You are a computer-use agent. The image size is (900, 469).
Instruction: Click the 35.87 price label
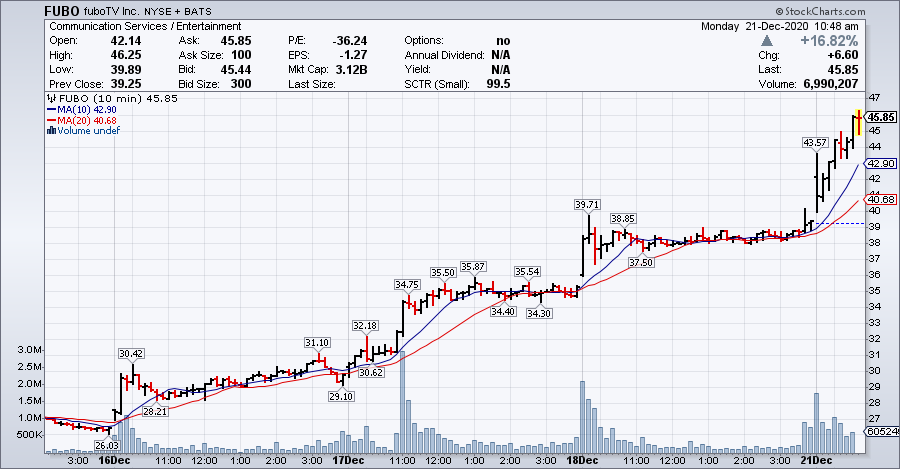473,267
